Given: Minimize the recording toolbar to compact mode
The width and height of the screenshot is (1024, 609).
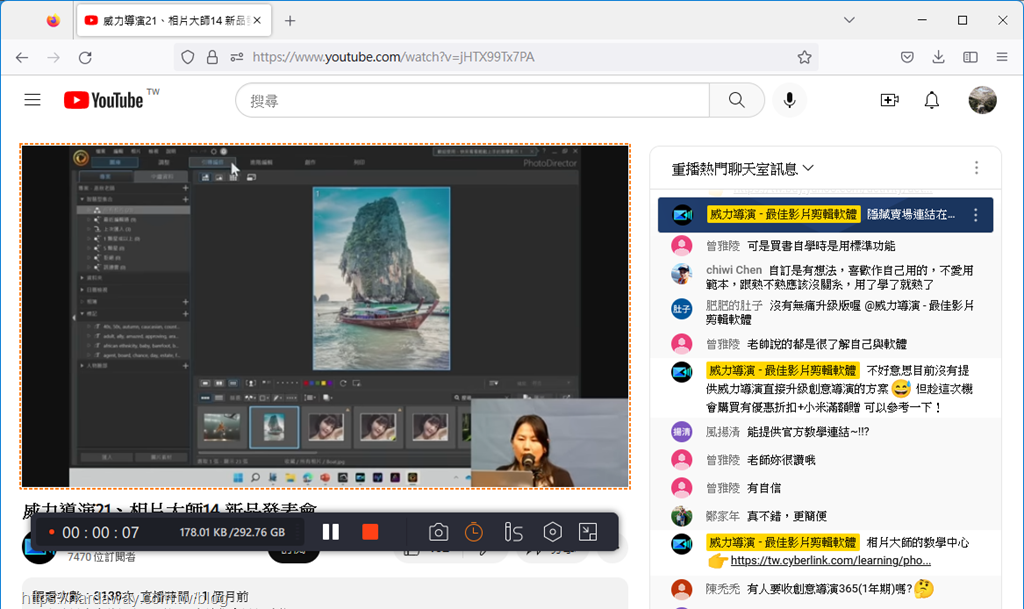Looking at the screenshot, I should coord(588,532).
